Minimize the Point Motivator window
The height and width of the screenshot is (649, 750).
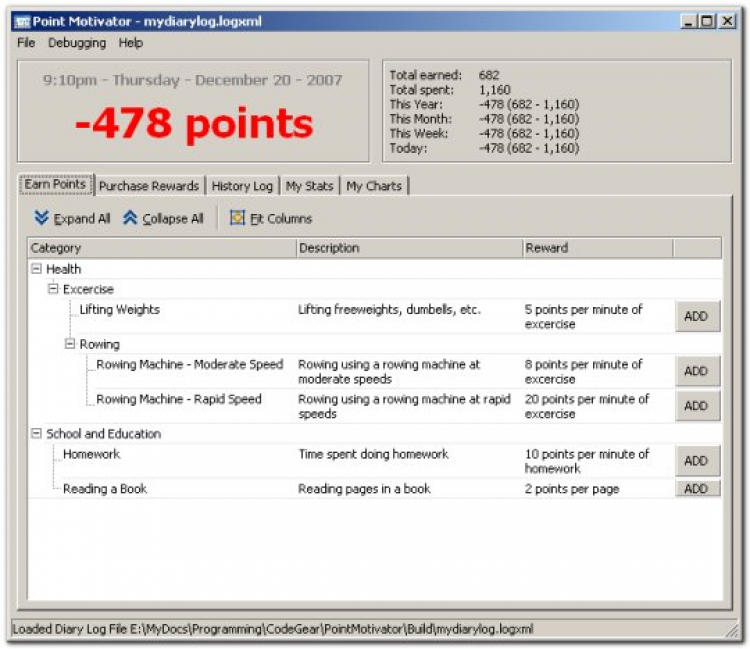(688, 21)
